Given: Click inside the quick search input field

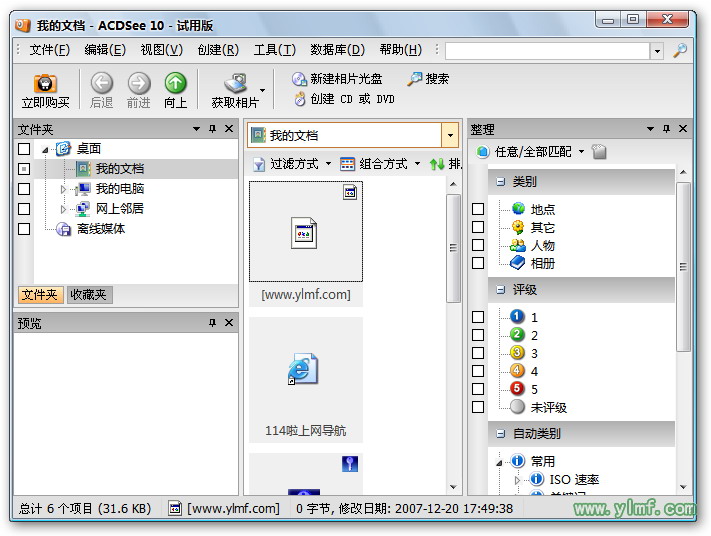Looking at the screenshot, I should pos(547,51).
